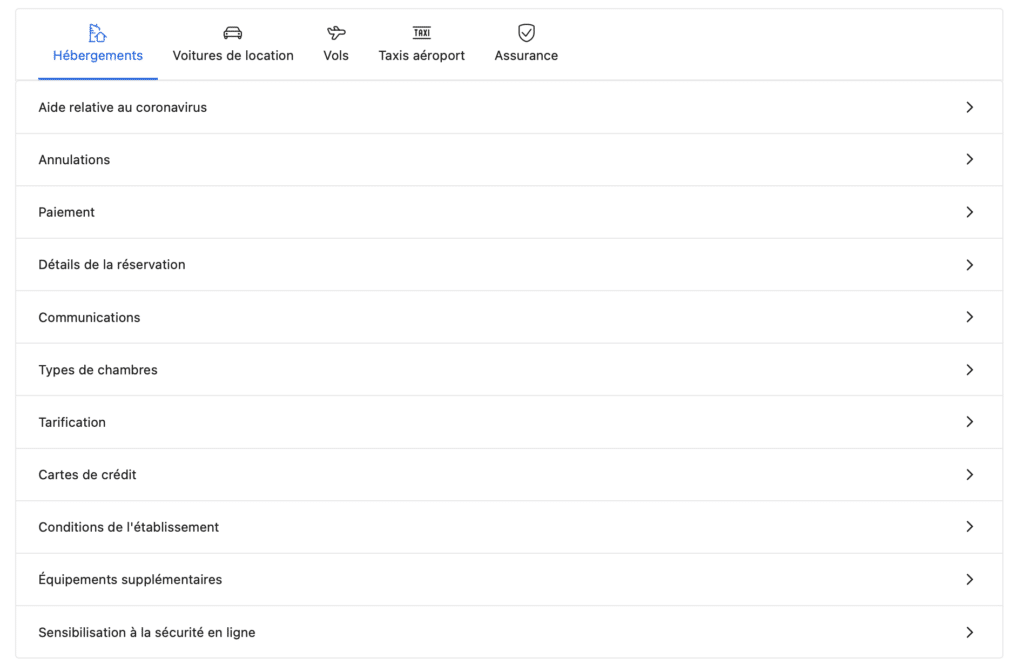
Task: Switch to the Voitures de location tab
Action: (233, 56)
